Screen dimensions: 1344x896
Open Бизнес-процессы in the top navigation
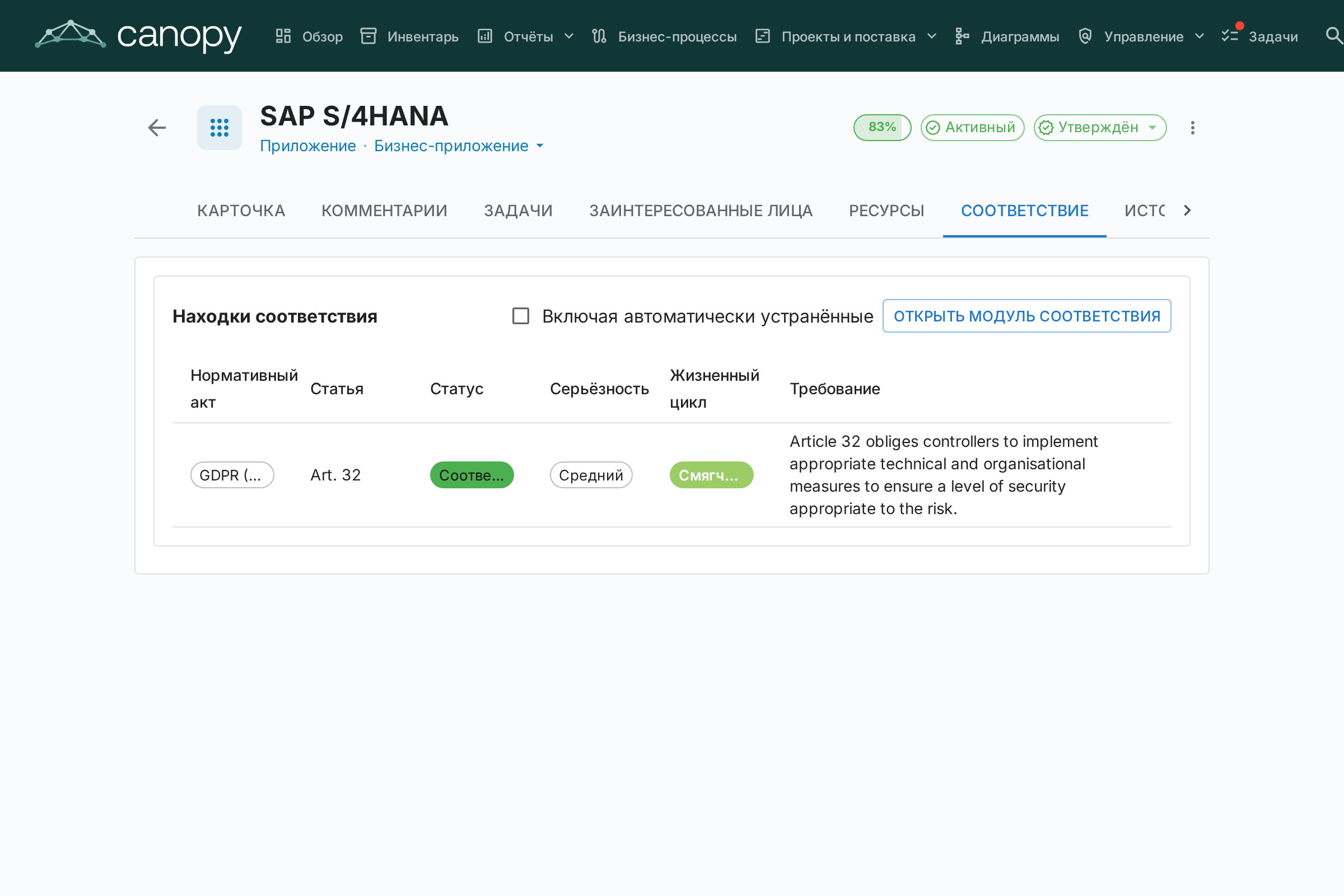tap(664, 36)
